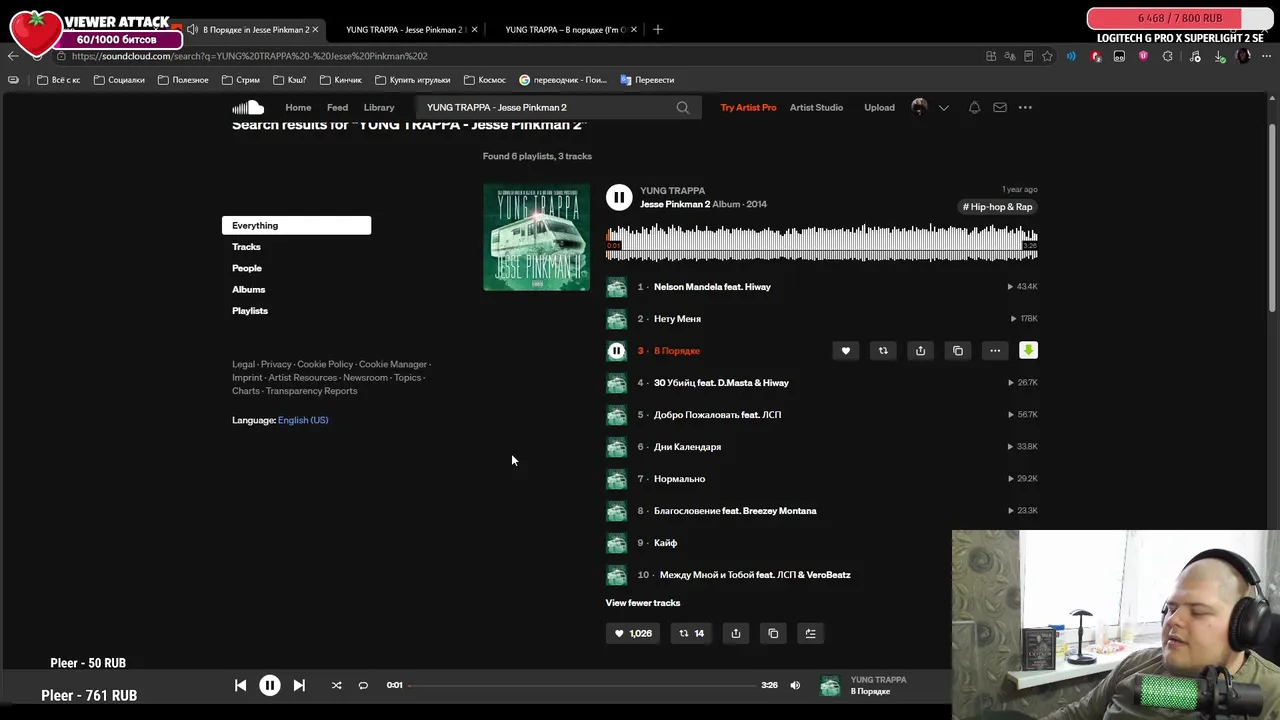1280x720 pixels.
Task: Open the YUNG TRAPPA artist link above album
Action: (672, 190)
